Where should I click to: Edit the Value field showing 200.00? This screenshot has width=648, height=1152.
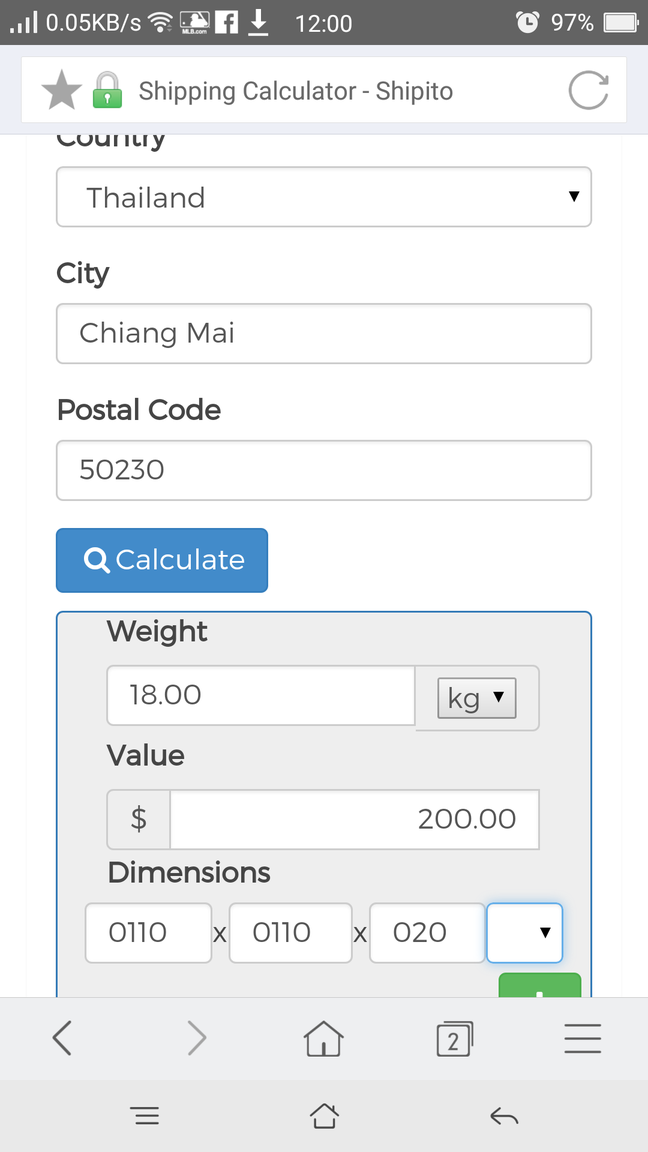tap(355, 819)
